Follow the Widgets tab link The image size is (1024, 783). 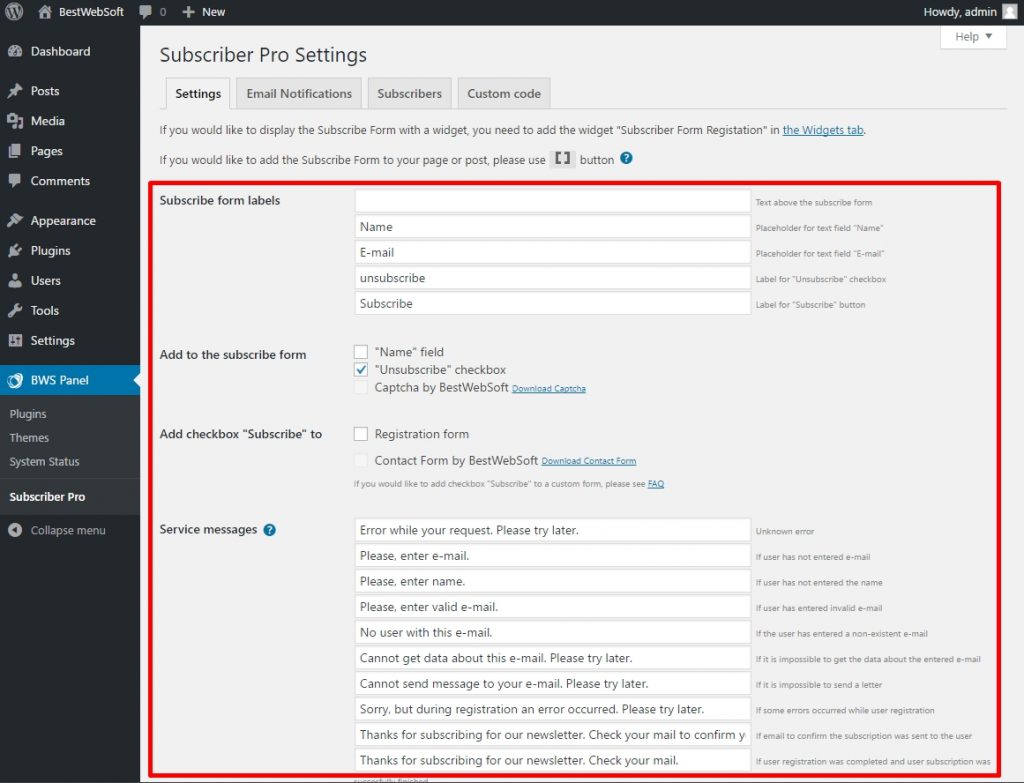coord(822,129)
